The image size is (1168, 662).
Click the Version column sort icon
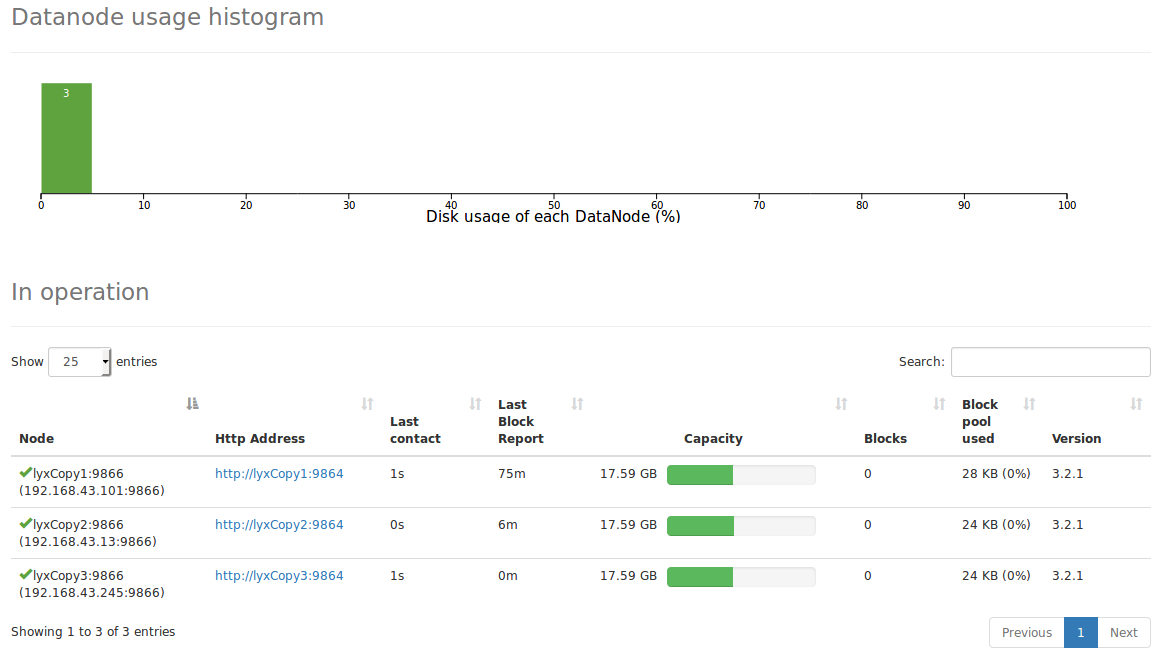(1136, 404)
